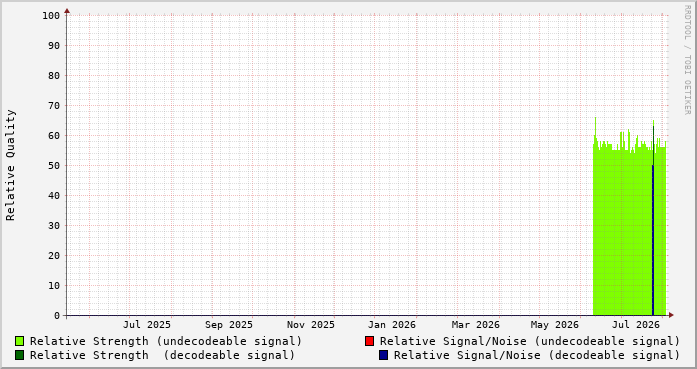Select the Relative Strength (decodeable signal) legend label

(162, 356)
